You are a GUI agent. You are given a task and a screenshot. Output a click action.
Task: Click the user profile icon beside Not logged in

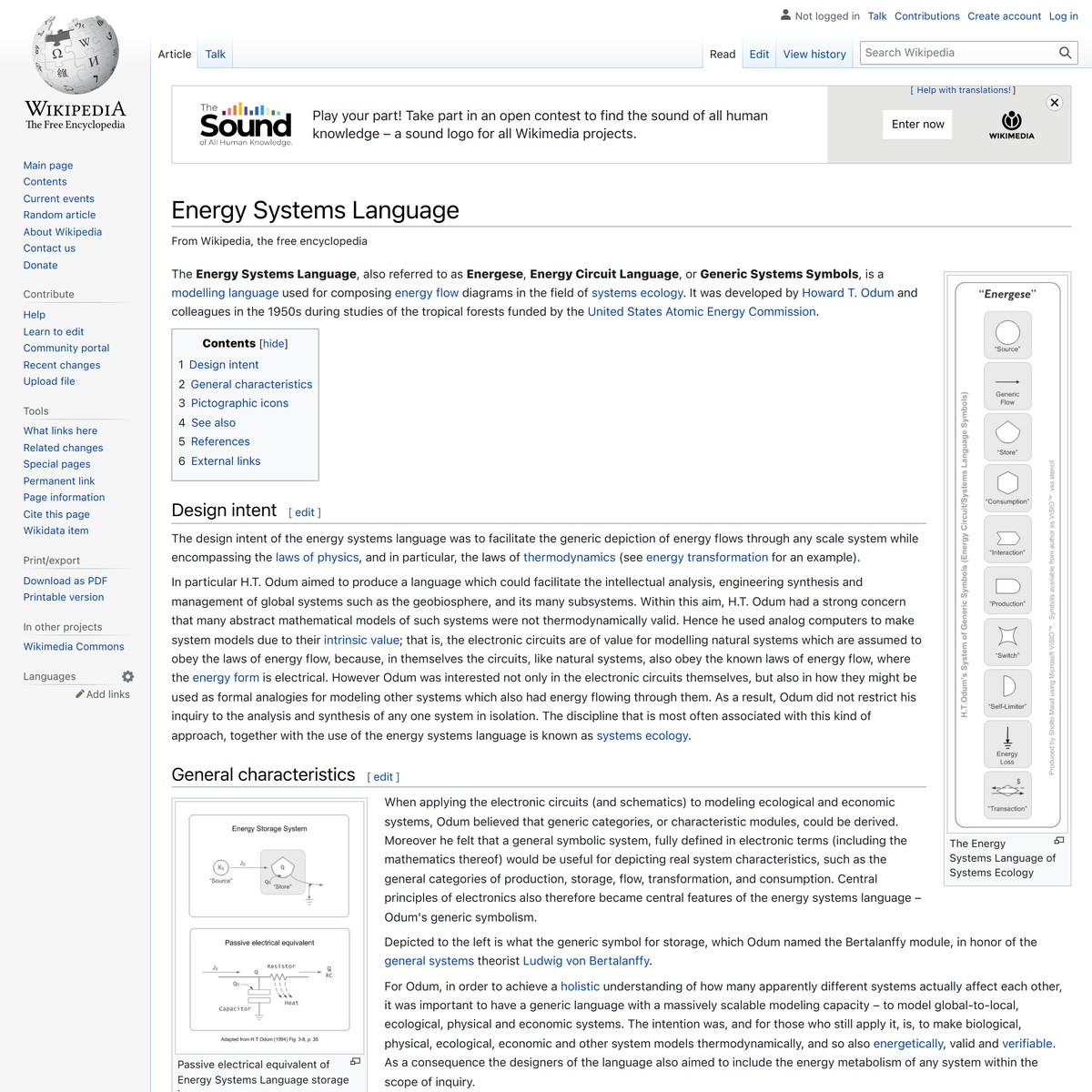point(784,15)
